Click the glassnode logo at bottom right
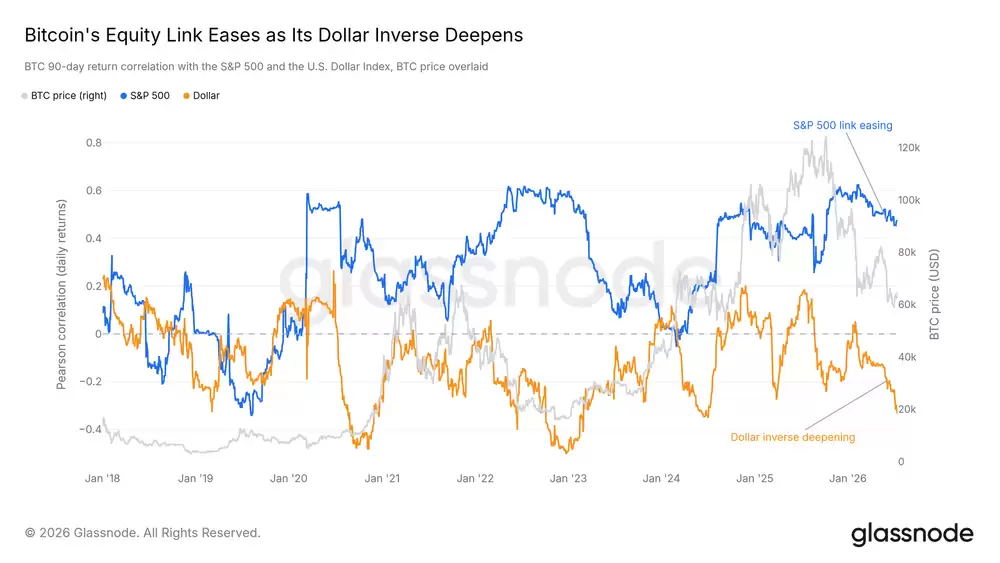 click(912, 534)
